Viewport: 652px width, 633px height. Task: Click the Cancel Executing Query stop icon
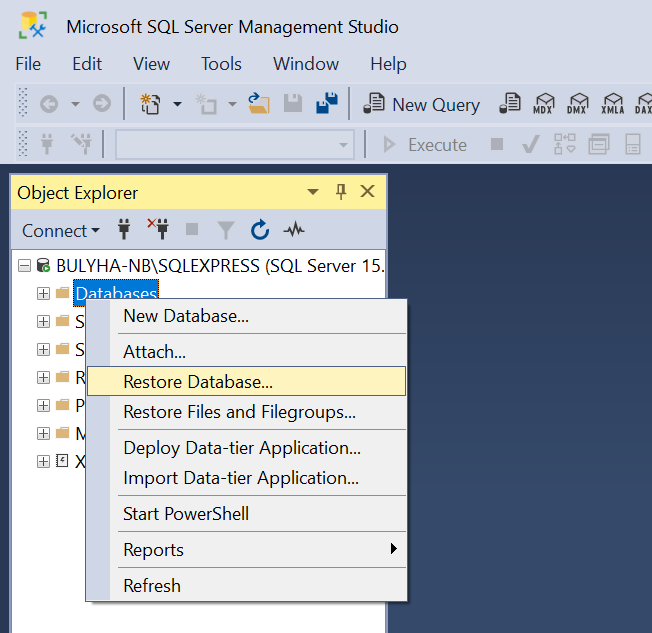pyautogui.click(x=497, y=144)
